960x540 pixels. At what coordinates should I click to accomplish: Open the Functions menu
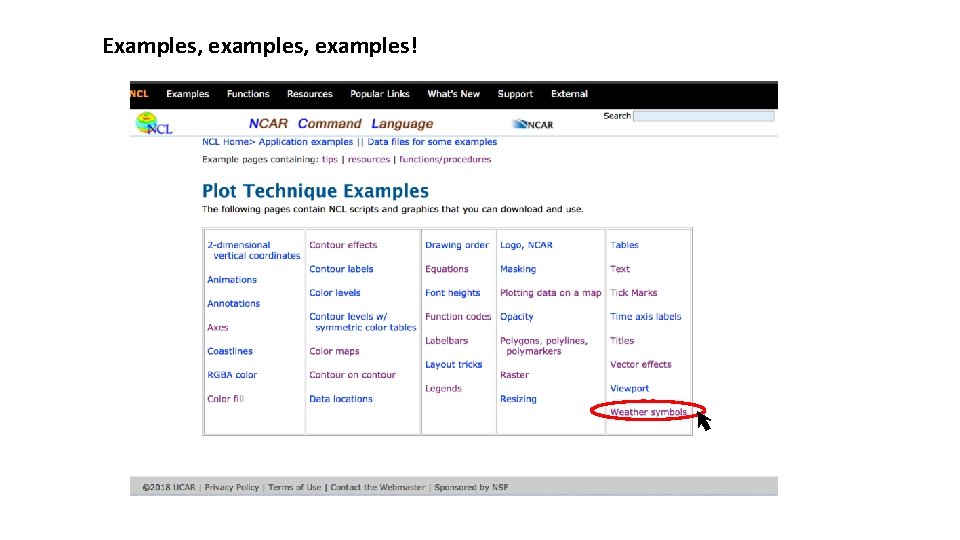point(248,94)
